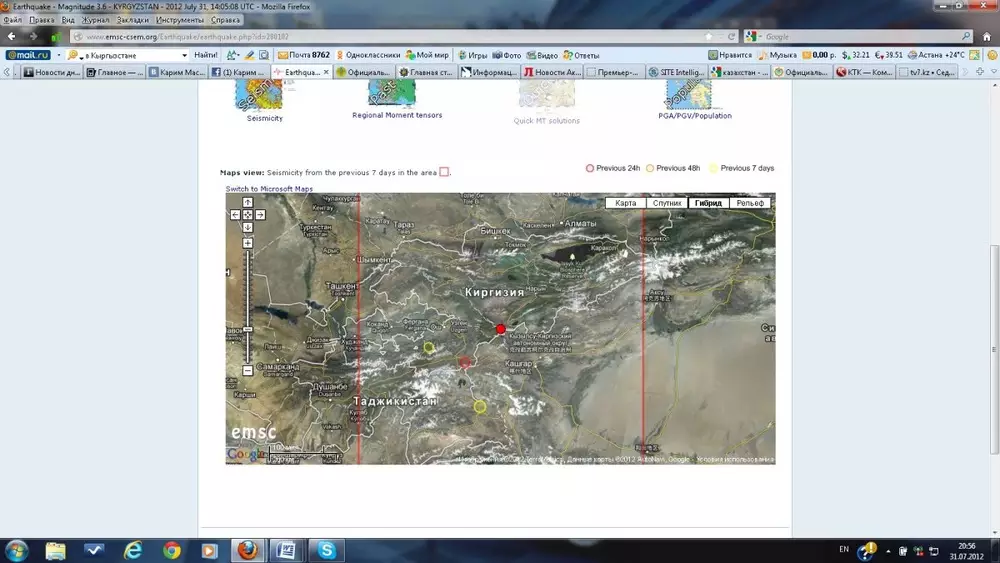Image resolution: width=1000 pixels, height=563 pixels.
Task: Switch map to Рельеф view
Action: coord(750,203)
